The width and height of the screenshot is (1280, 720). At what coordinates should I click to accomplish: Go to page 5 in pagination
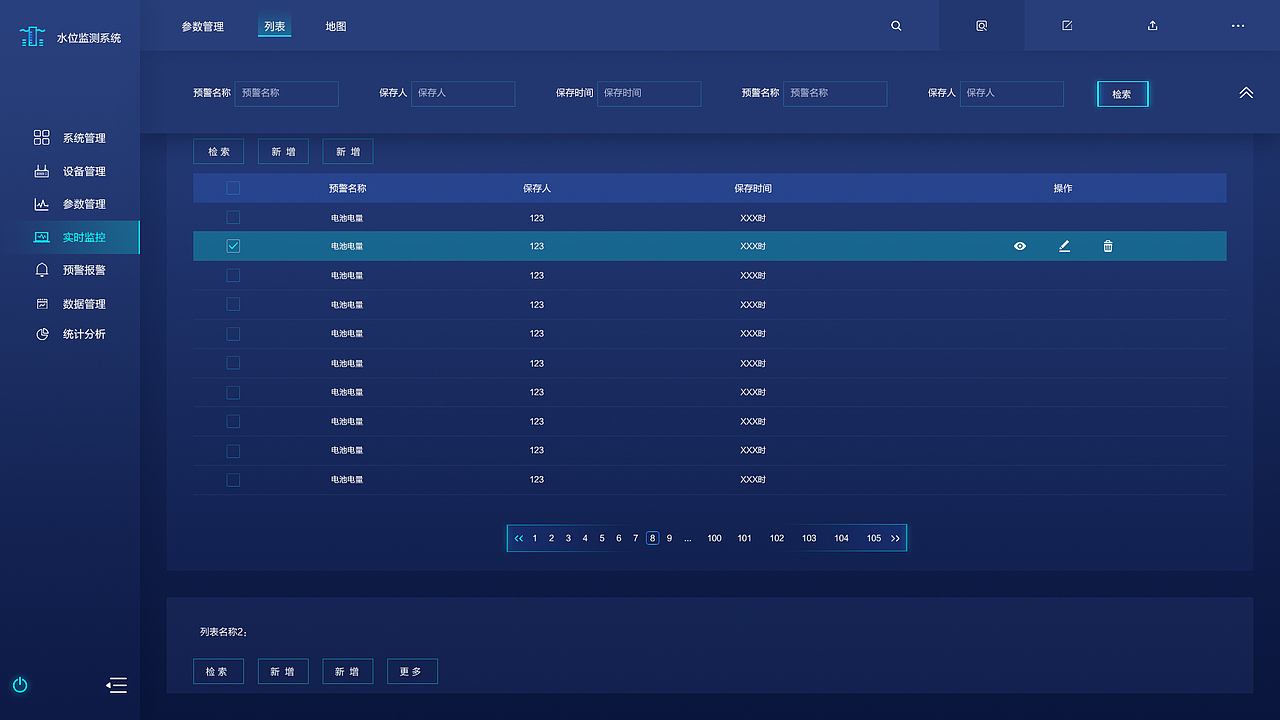coord(602,538)
